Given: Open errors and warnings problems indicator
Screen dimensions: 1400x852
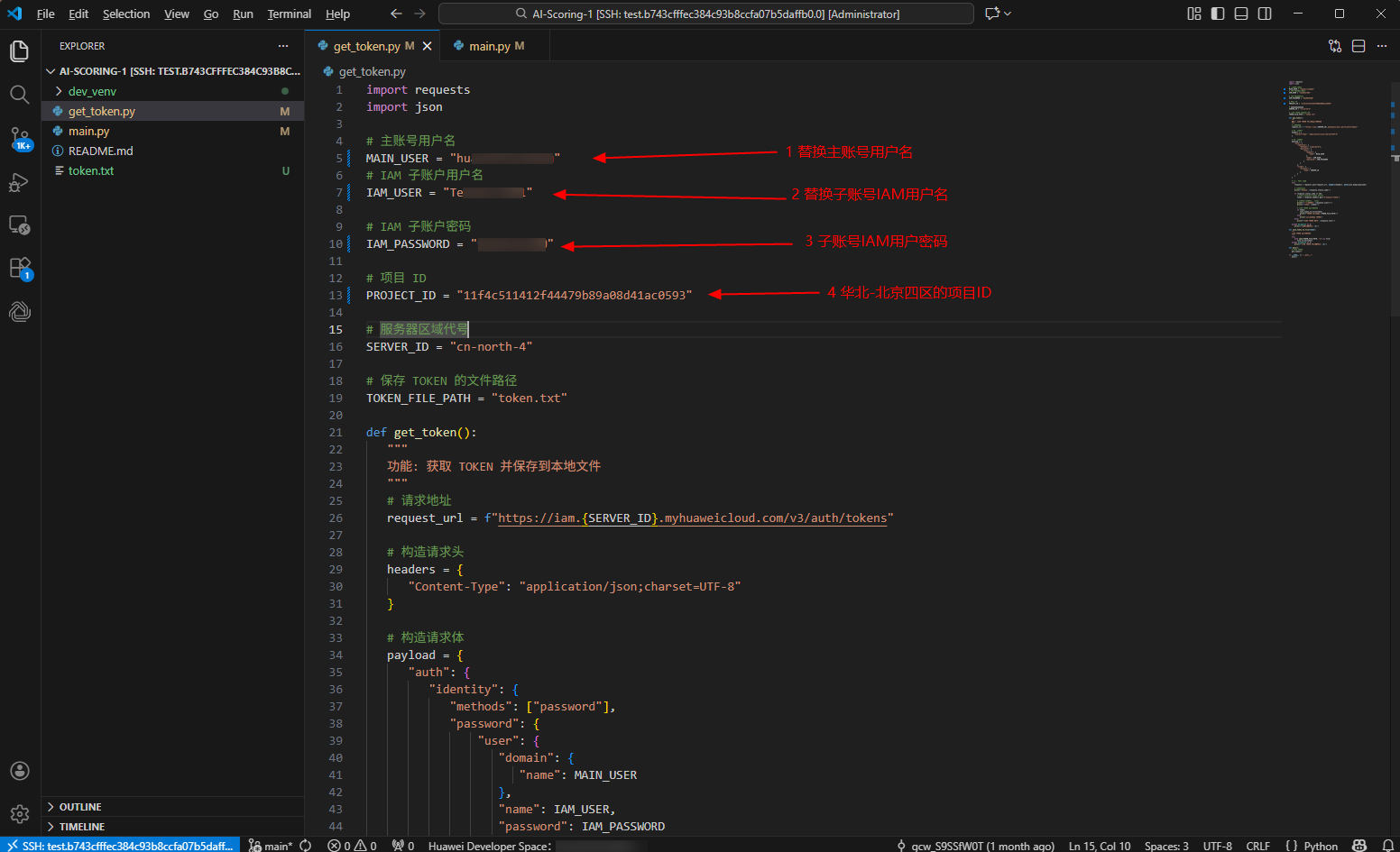Looking at the screenshot, I should [353, 846].
